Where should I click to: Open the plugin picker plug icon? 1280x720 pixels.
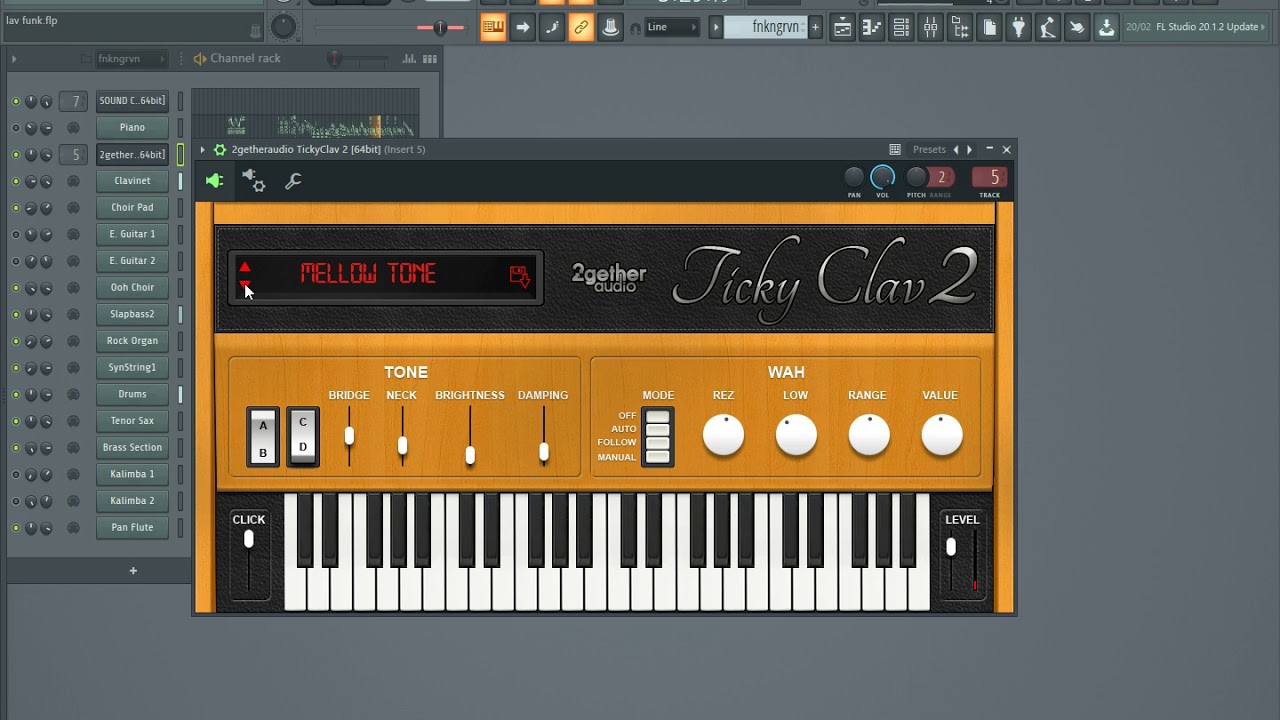coord(1018,28)
